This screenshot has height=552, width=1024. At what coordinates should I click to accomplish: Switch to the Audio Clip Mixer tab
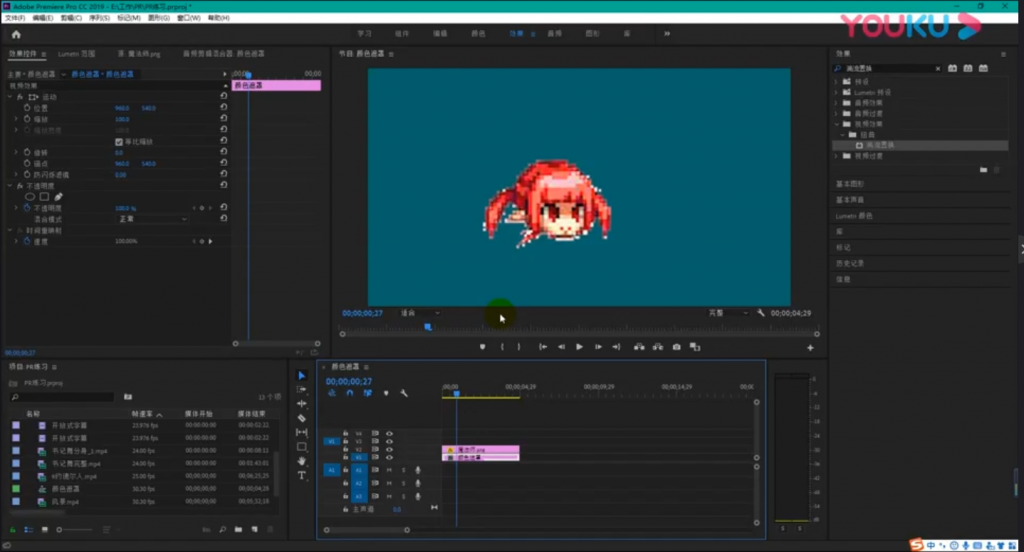pyautogui.click(x=223, y=54)
